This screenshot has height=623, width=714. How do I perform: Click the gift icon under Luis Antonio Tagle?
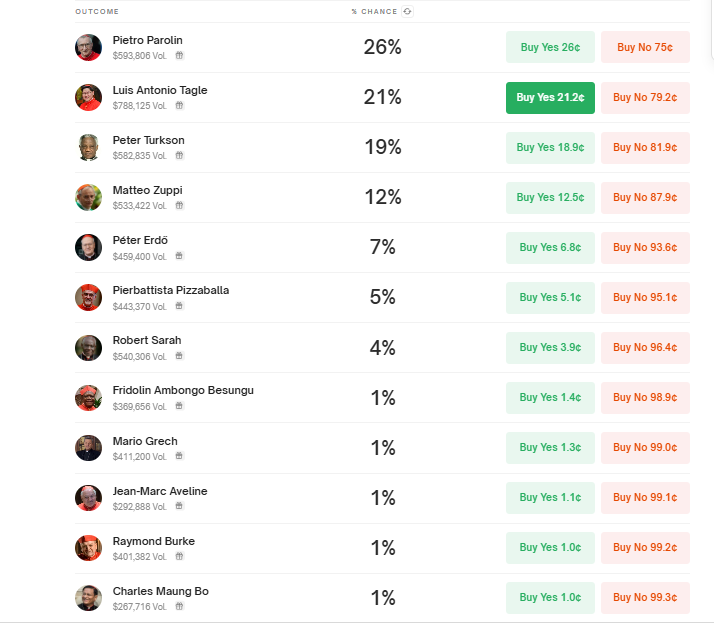pyautogui.click(x=179, y=105)
